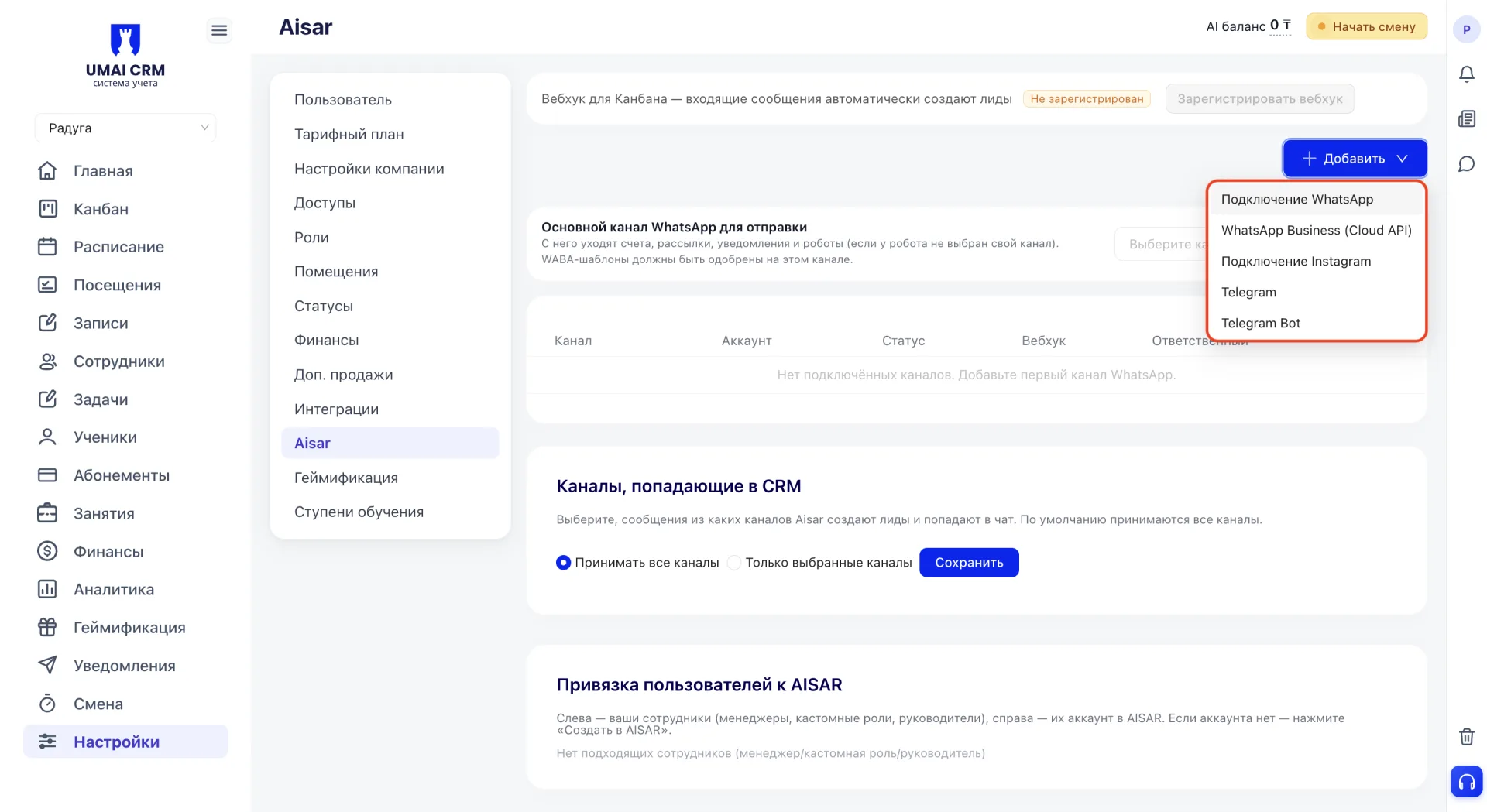The height and width of the screenshot is (812, 1487).
Task: Open the chat bubble icon in right bar
Action: [x=1466, y=164]
